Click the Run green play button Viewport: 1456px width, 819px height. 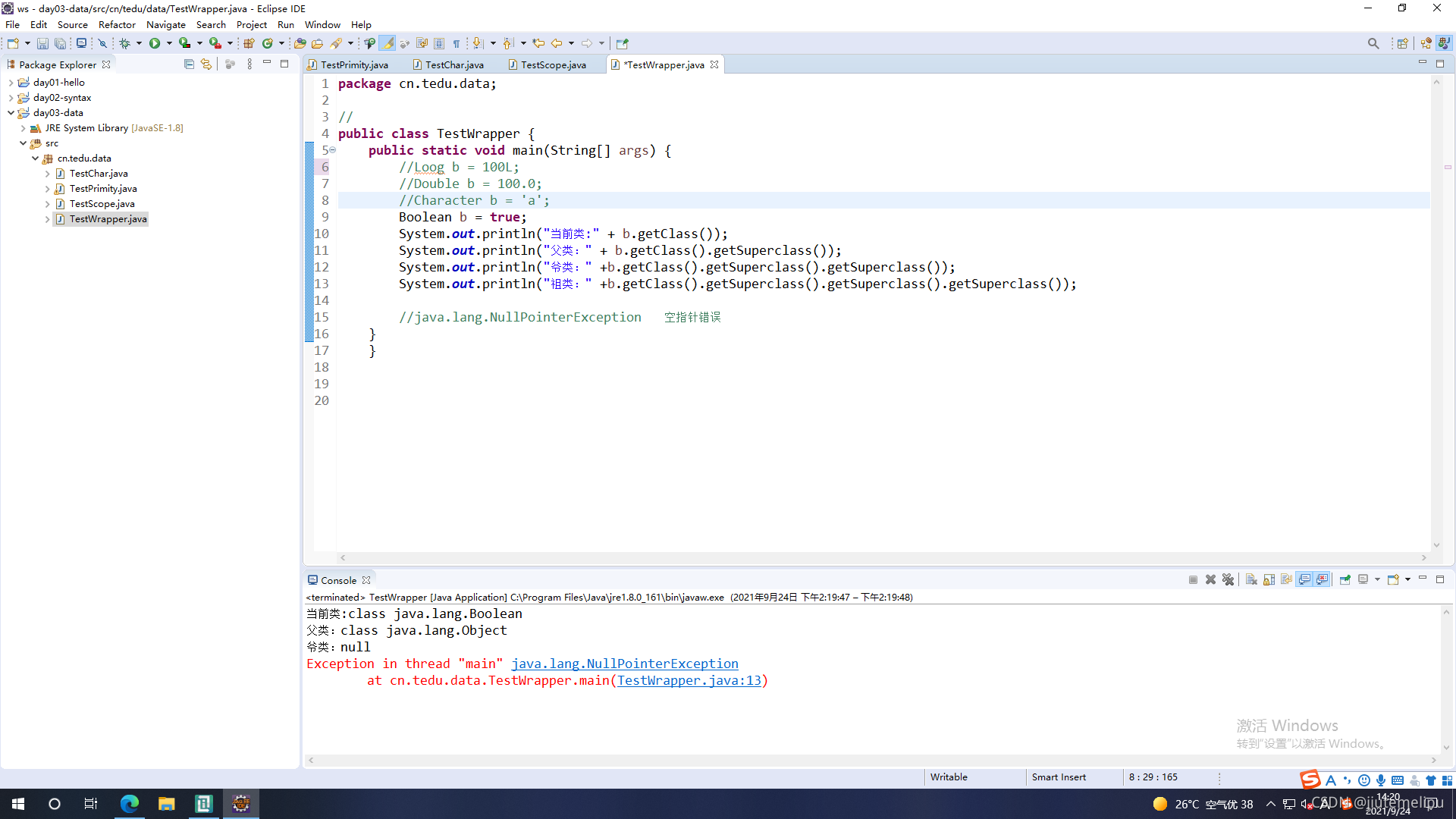pyautogui.click(x=155, y=43)
